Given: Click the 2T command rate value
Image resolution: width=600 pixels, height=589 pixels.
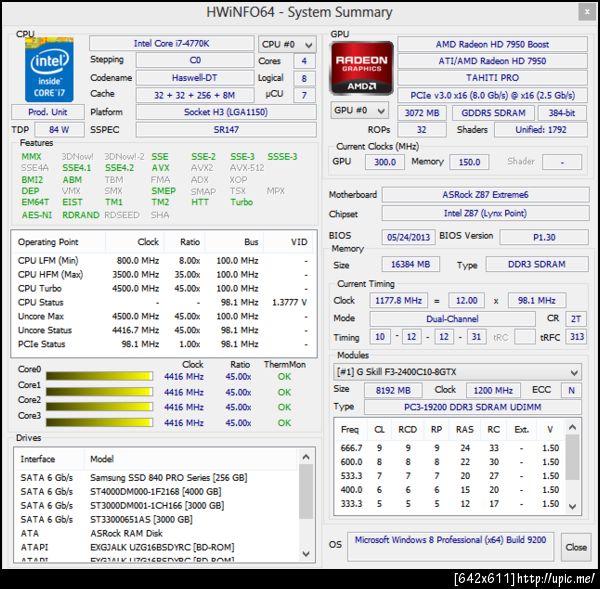Looking at the screenshot, I should point(576,319).
